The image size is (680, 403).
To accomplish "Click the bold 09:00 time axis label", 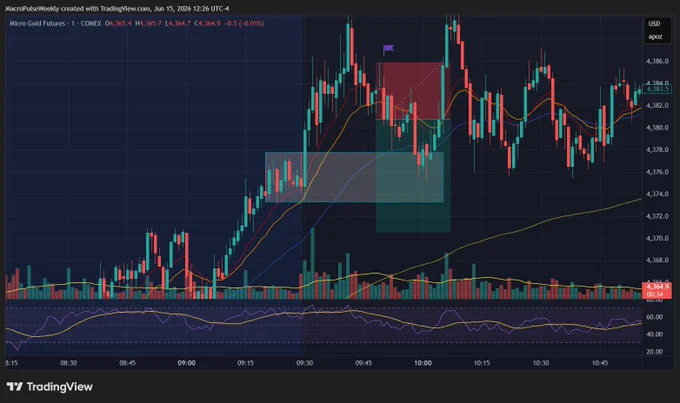I will click(x=186, y=363).
